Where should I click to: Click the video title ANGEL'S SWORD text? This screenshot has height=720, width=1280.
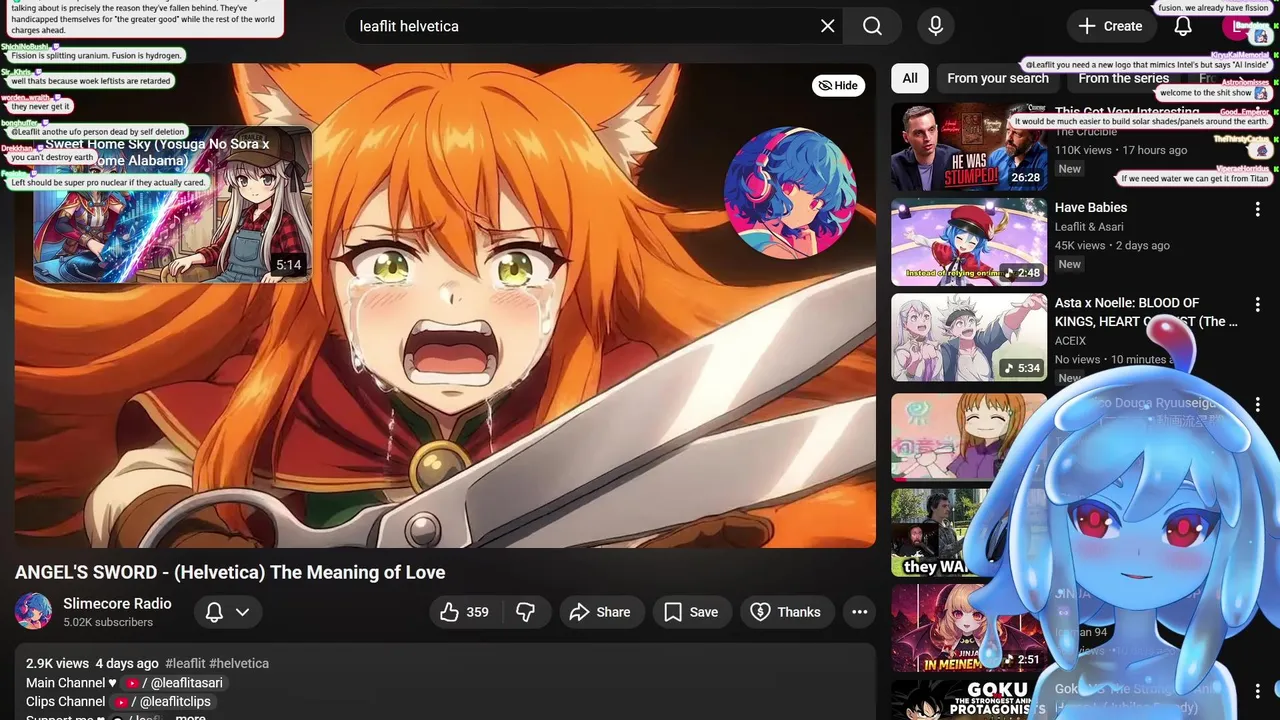click(x=230, y=572)
